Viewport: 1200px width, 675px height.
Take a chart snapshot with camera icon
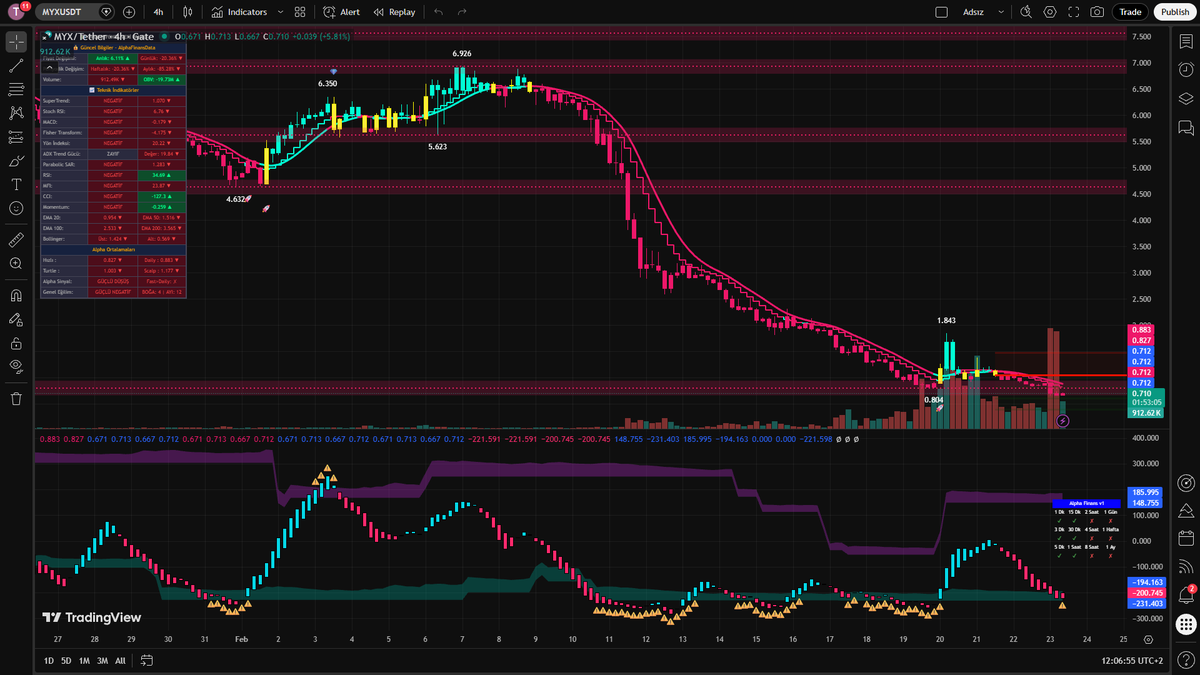click(1097, 12)
